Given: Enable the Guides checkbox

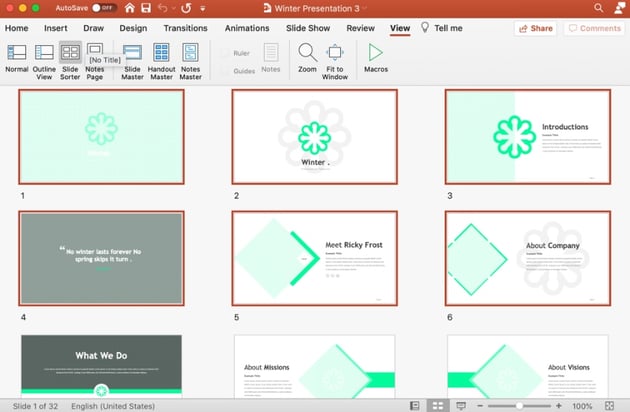Looking at the screenshot, I should point(223,70).
